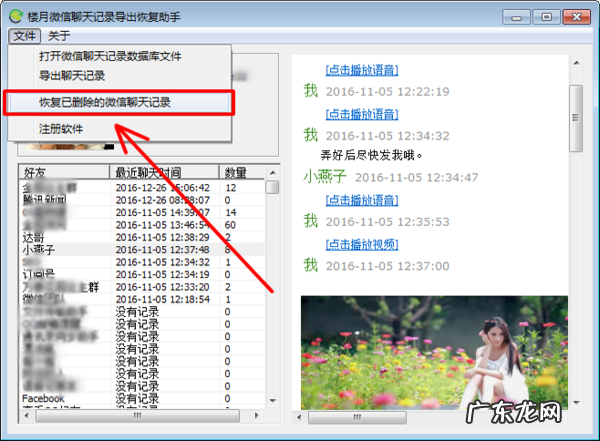The image size is (600, 441).
Task: Click the 2016-11-05 12:37:00 chat timestamp
Action: pos(387,266)
